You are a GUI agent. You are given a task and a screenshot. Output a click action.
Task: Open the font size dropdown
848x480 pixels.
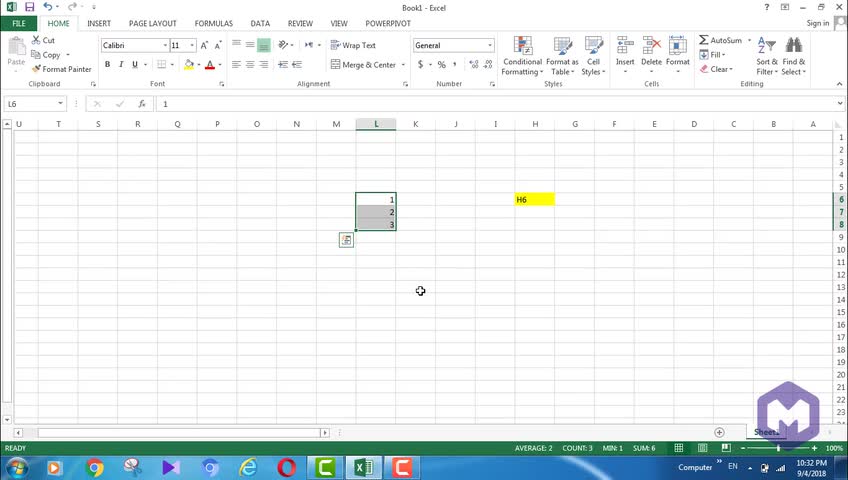192,45
